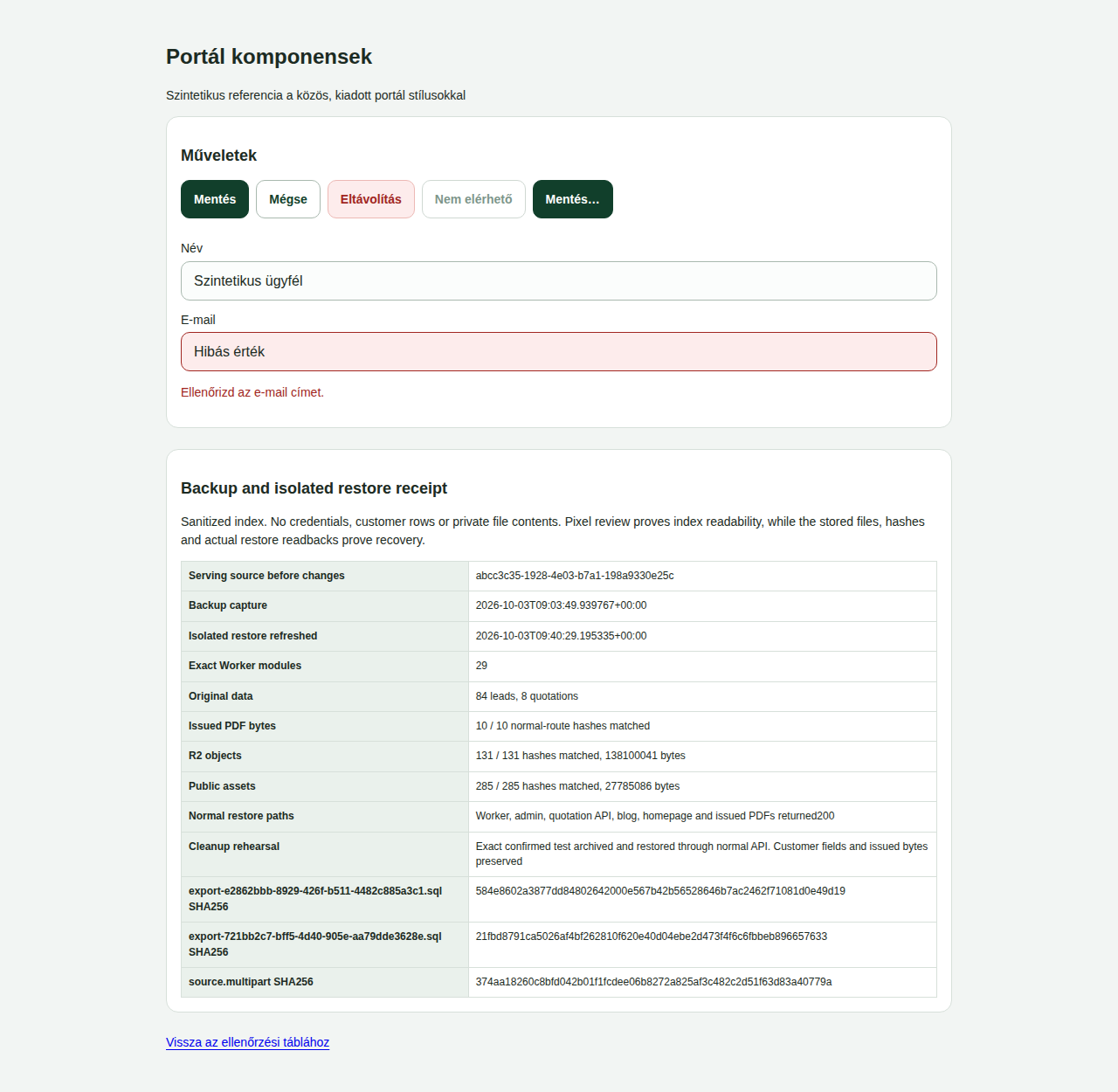Click the disabled Nem elérhető button

[473, 199]
